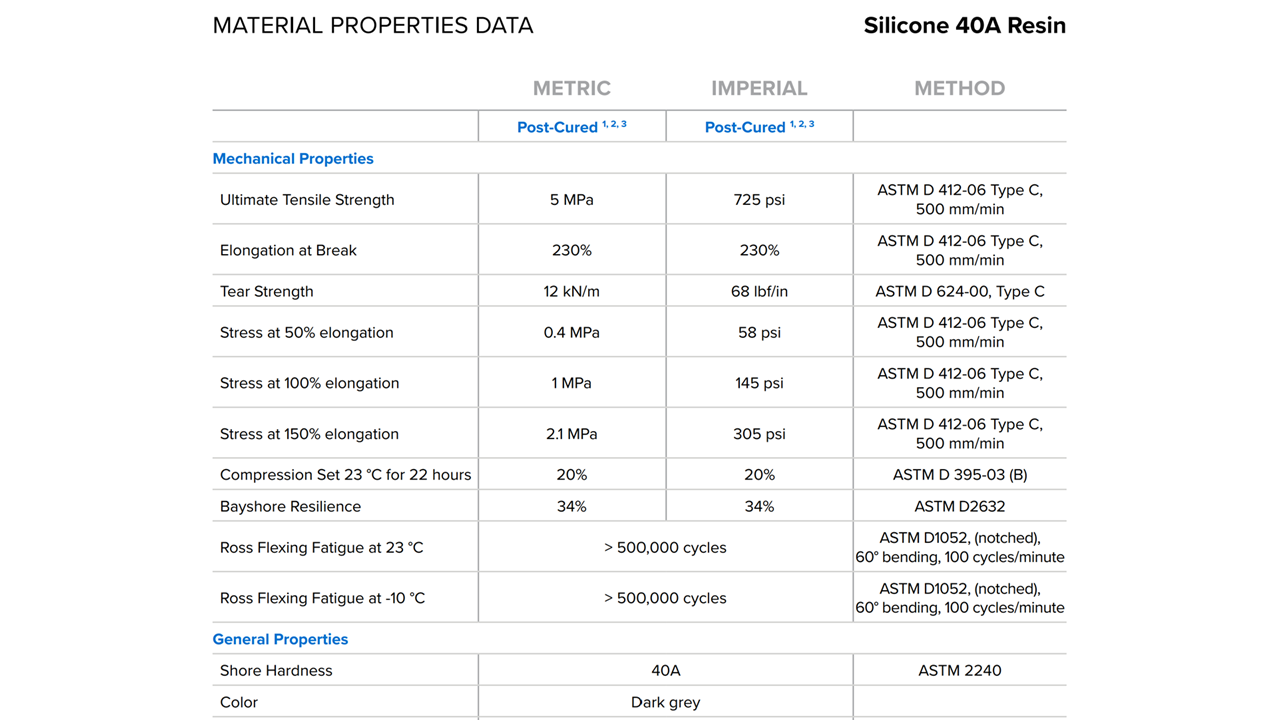Click the ASTM D 624-00, Type C method
Image resolution: width=1280 pixels, height=720 pixels.
(959, 291)
